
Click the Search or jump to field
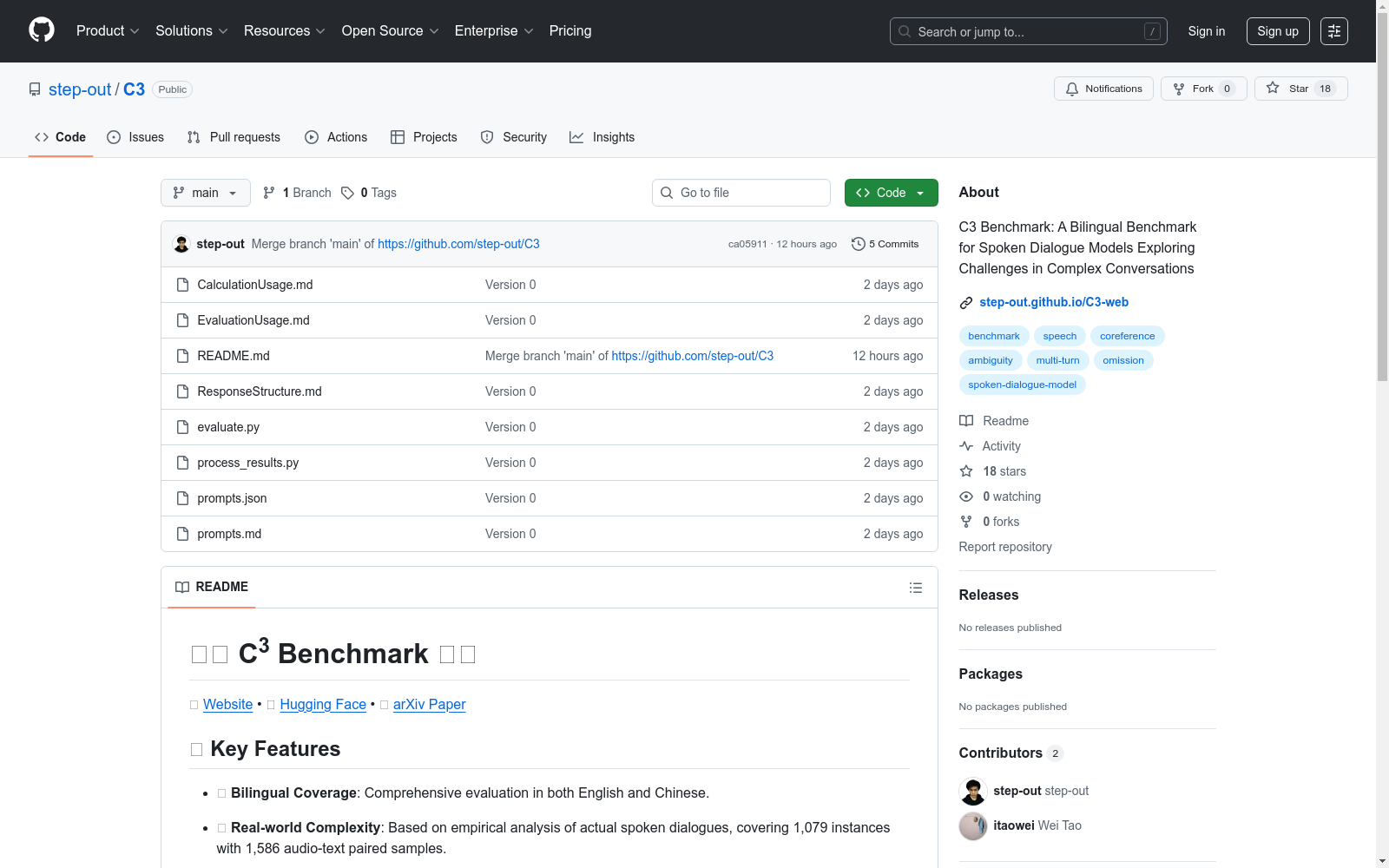coord(1029,31)
